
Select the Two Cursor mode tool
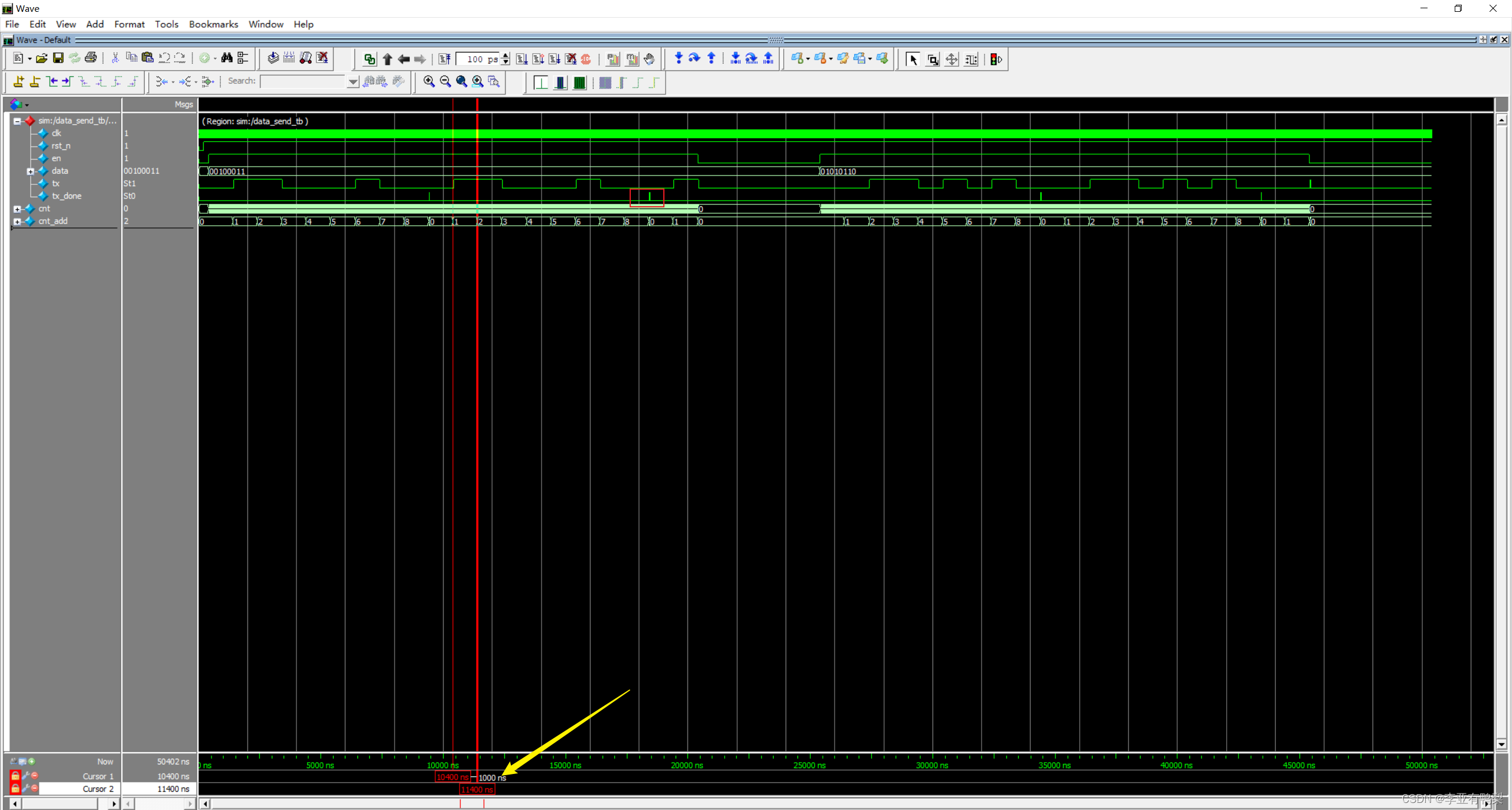point(970,59)
